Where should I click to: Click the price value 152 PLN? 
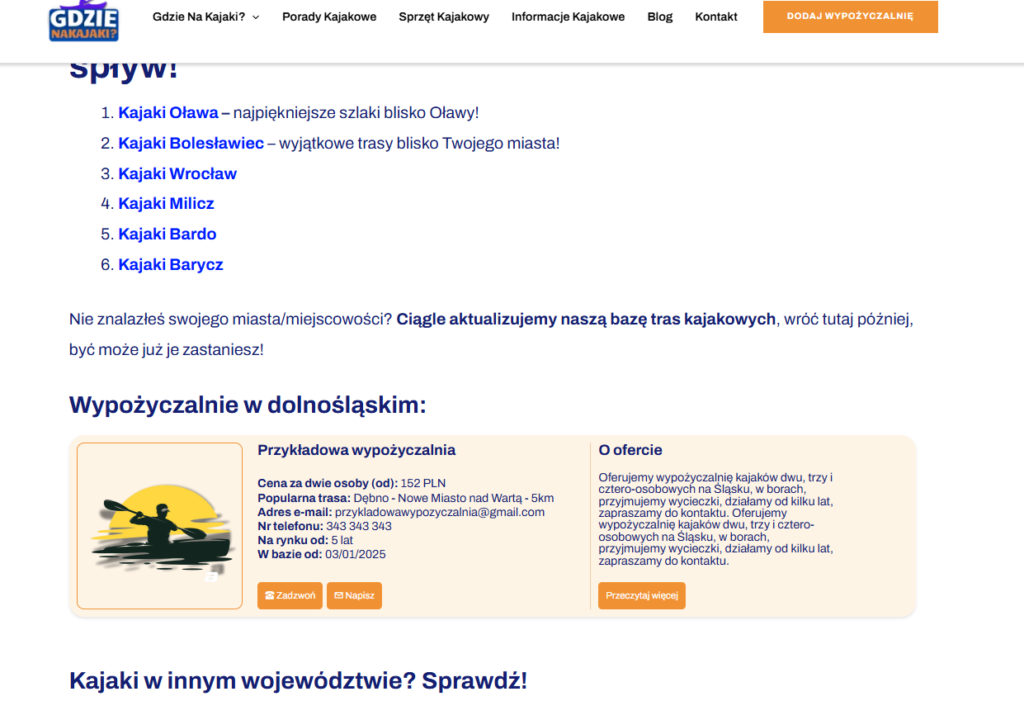point(423,483)
